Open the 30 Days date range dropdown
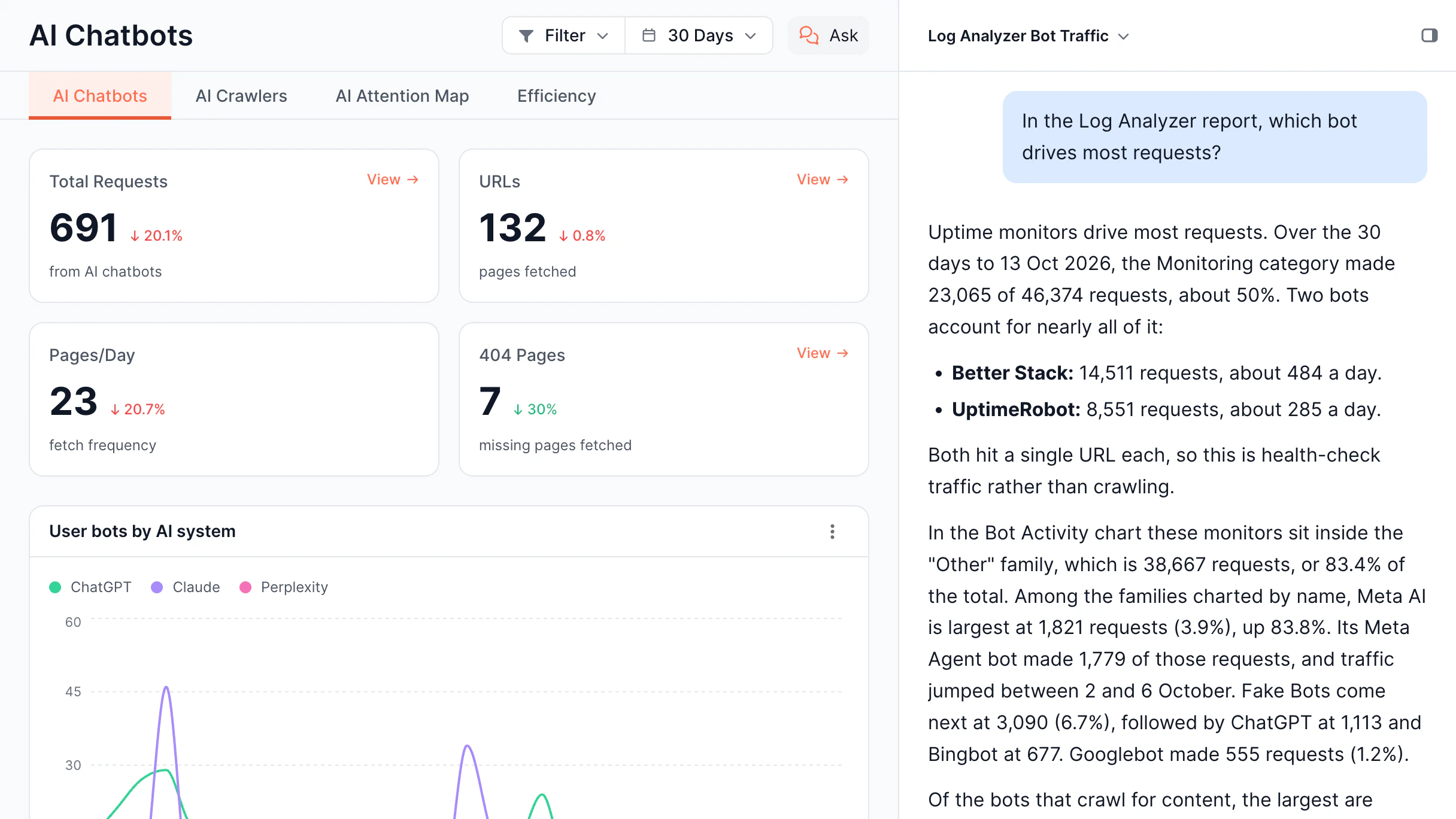The image size is (1456, 819). 699,36
